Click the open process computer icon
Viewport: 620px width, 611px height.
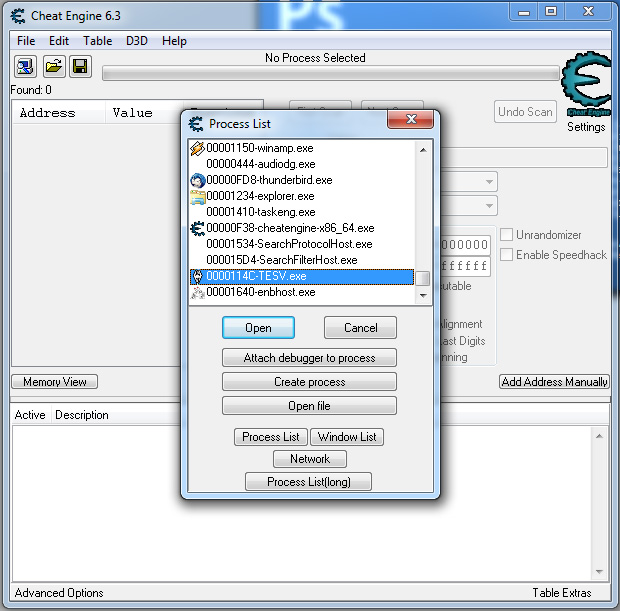(25, 66)
